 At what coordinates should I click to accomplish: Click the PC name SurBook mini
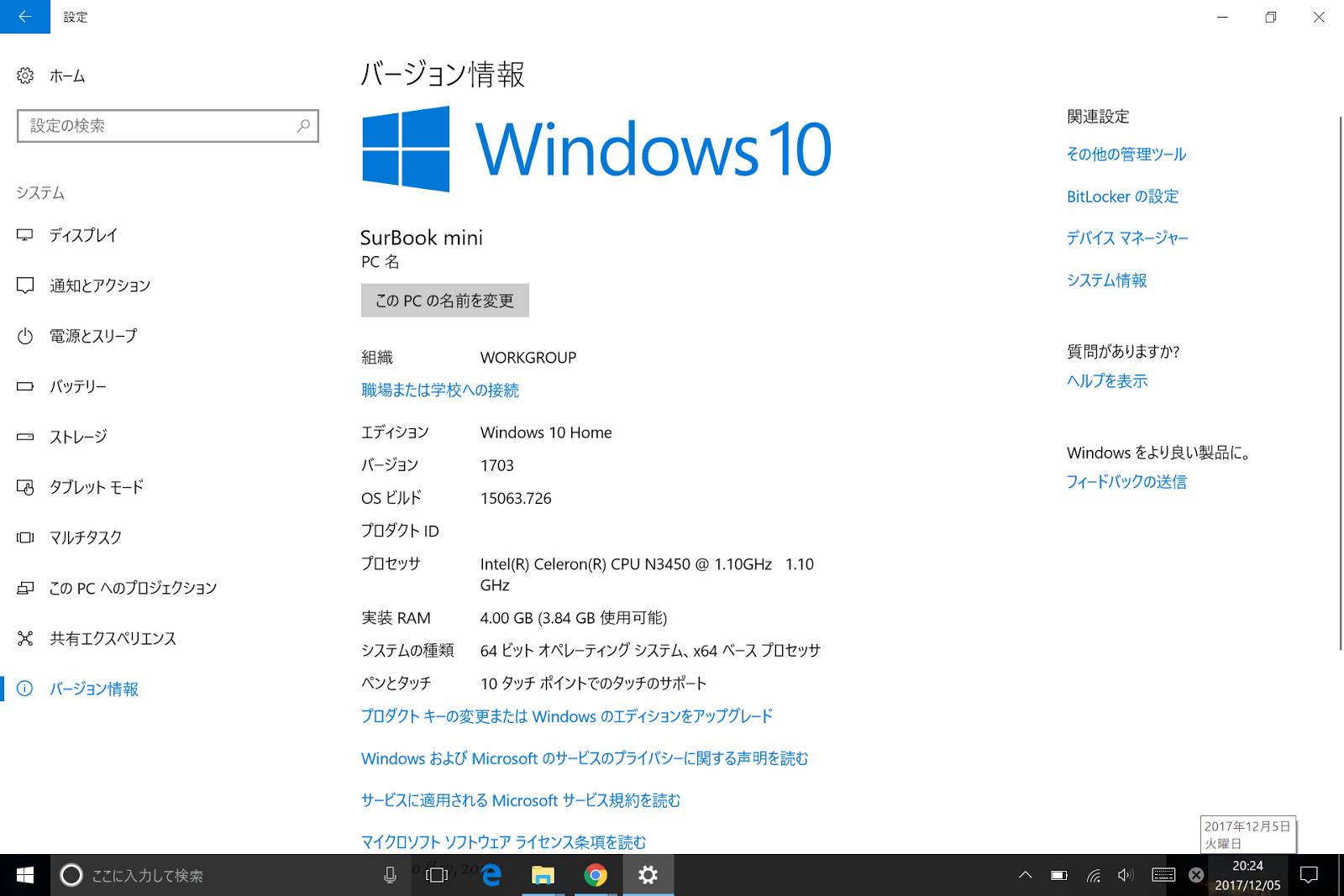coord(422,238)
